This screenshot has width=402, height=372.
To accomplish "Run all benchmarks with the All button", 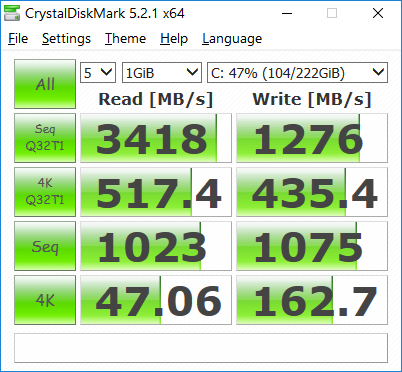I will point(45,84).
